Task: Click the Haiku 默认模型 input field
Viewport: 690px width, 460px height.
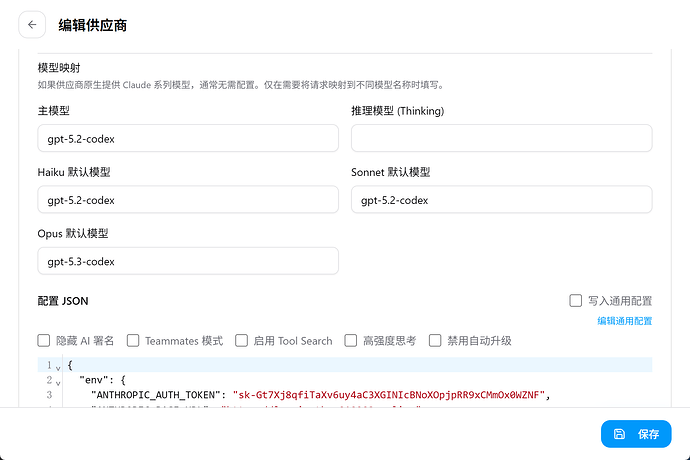Action: tap(188, 199)
